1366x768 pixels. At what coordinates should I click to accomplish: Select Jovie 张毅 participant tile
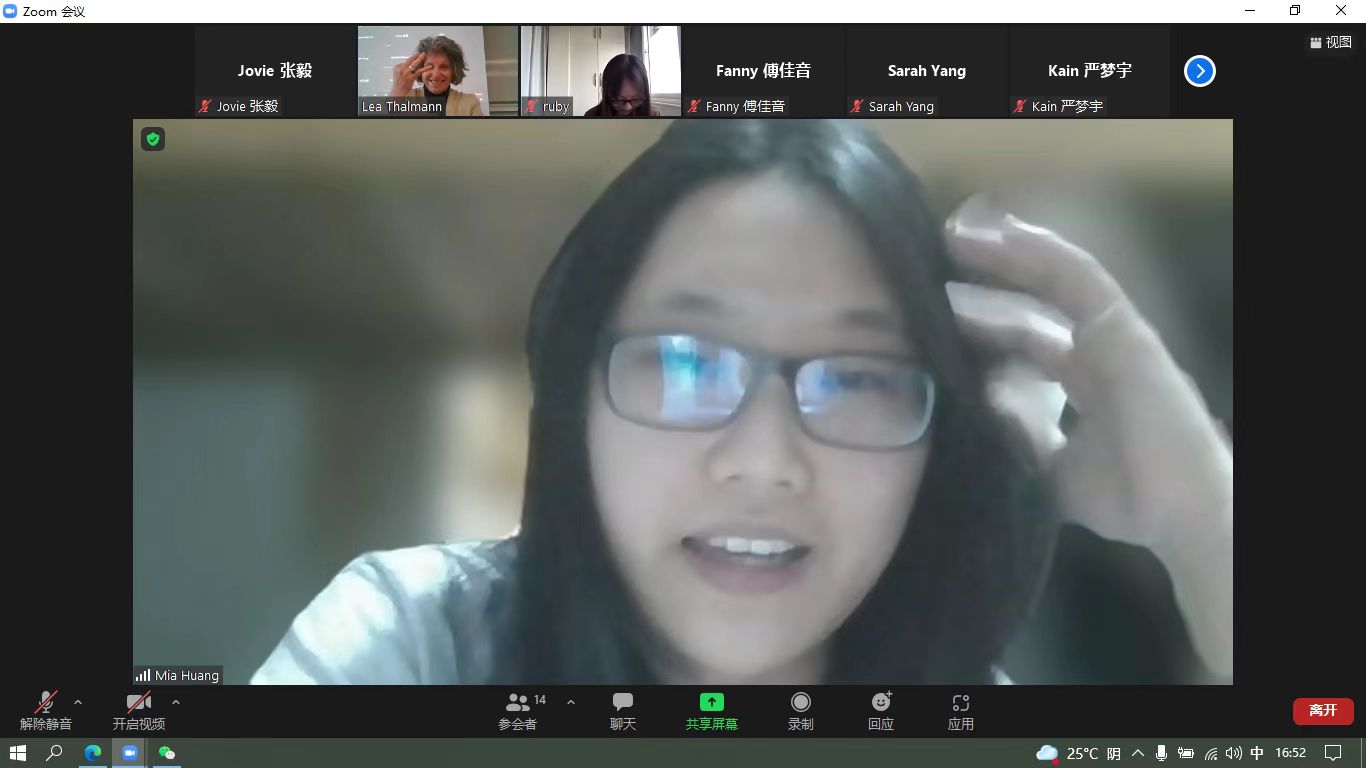[x=275, y=71]
